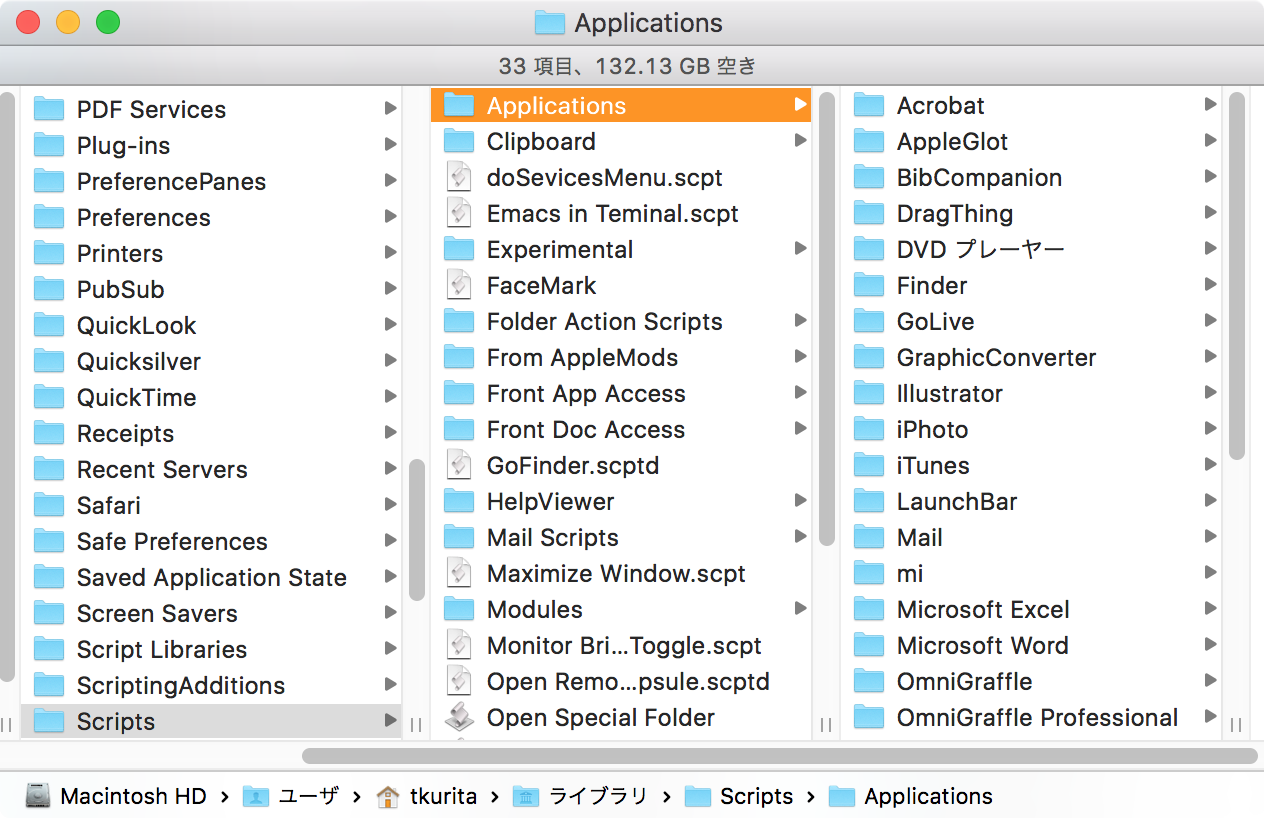Select the Saved Application State folder

pyautogui.click(x=211, y=578)
